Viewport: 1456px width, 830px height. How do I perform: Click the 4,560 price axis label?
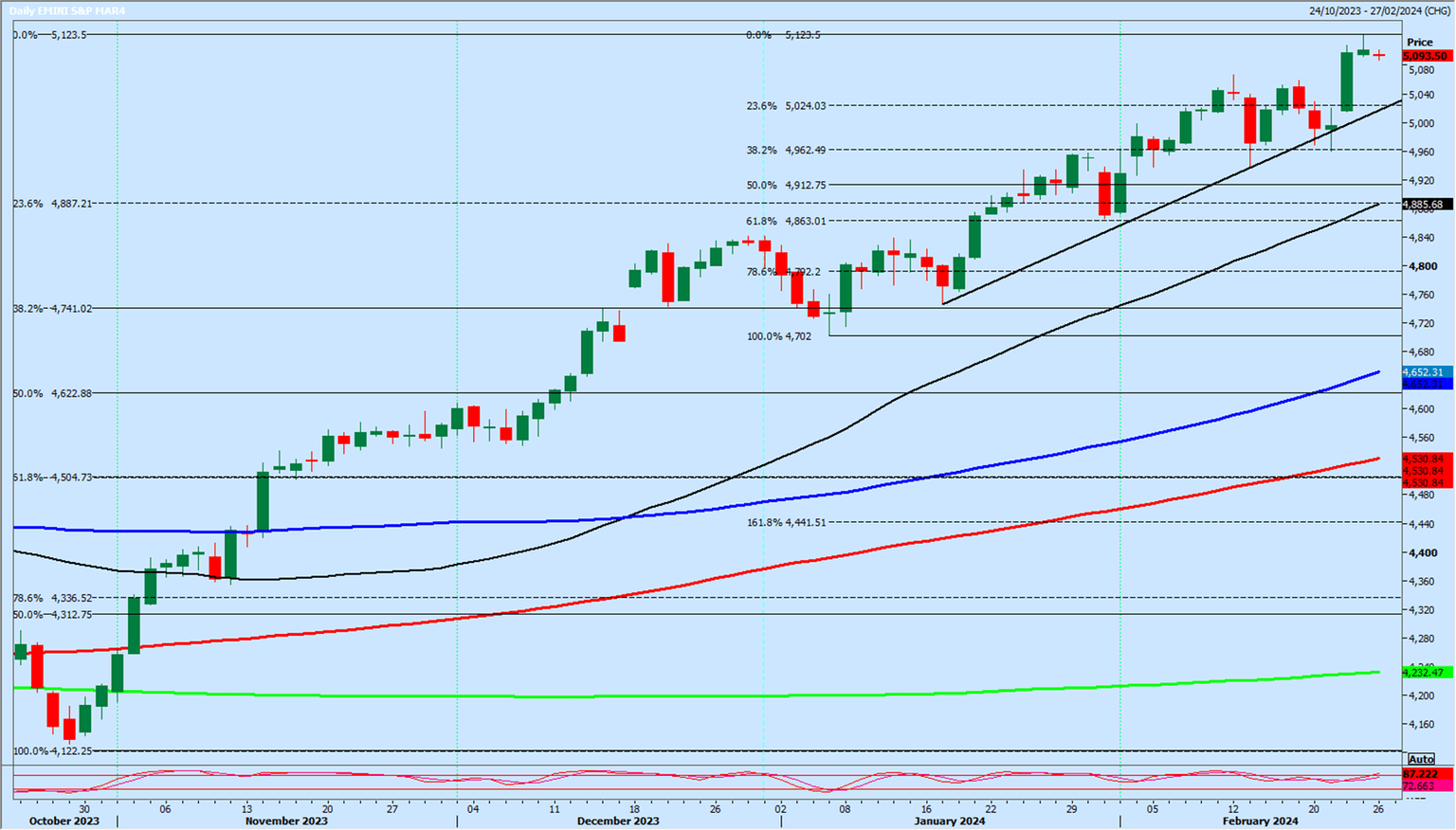coord(1420,438)
